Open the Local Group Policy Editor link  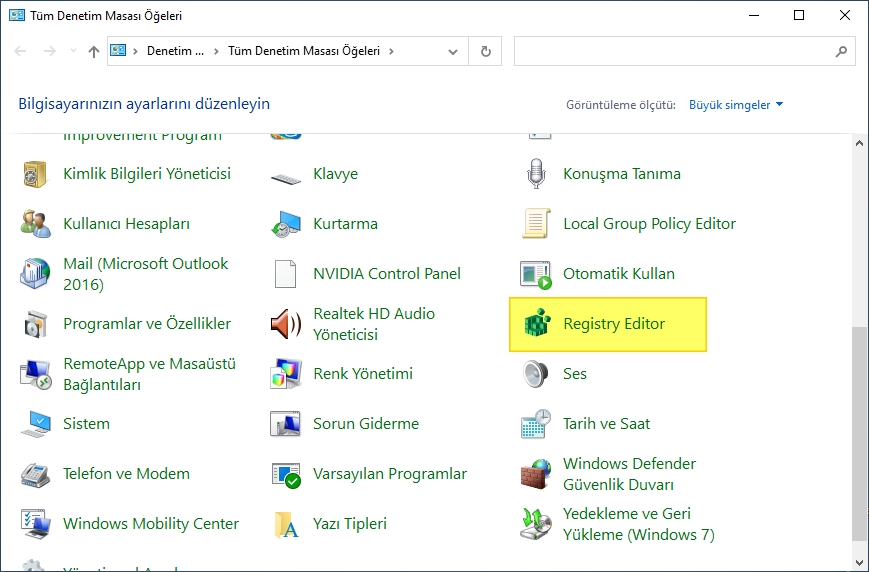coord(650,224)
